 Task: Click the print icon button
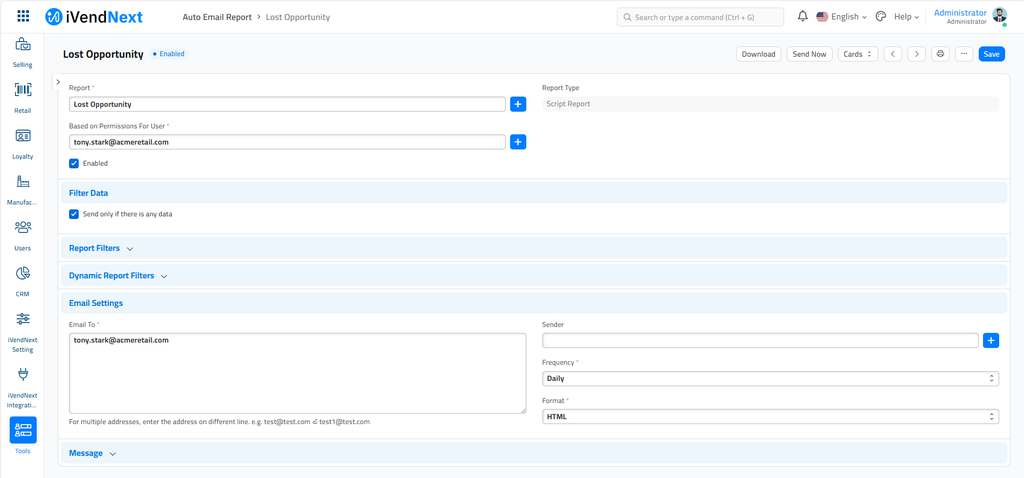[940, 54]
